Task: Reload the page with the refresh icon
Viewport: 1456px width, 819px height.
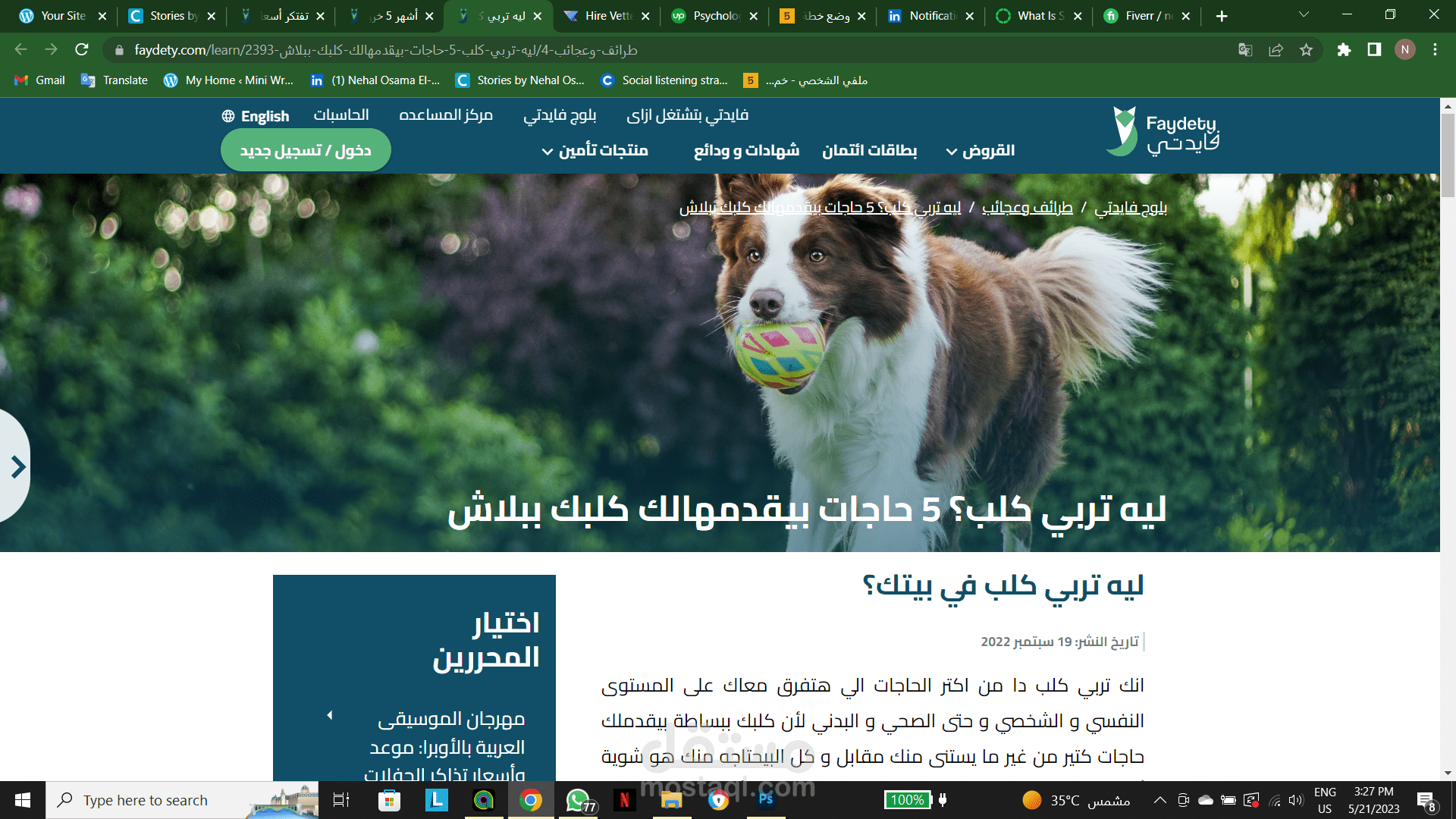Action: pyautogui.click(x=82, y=50)
